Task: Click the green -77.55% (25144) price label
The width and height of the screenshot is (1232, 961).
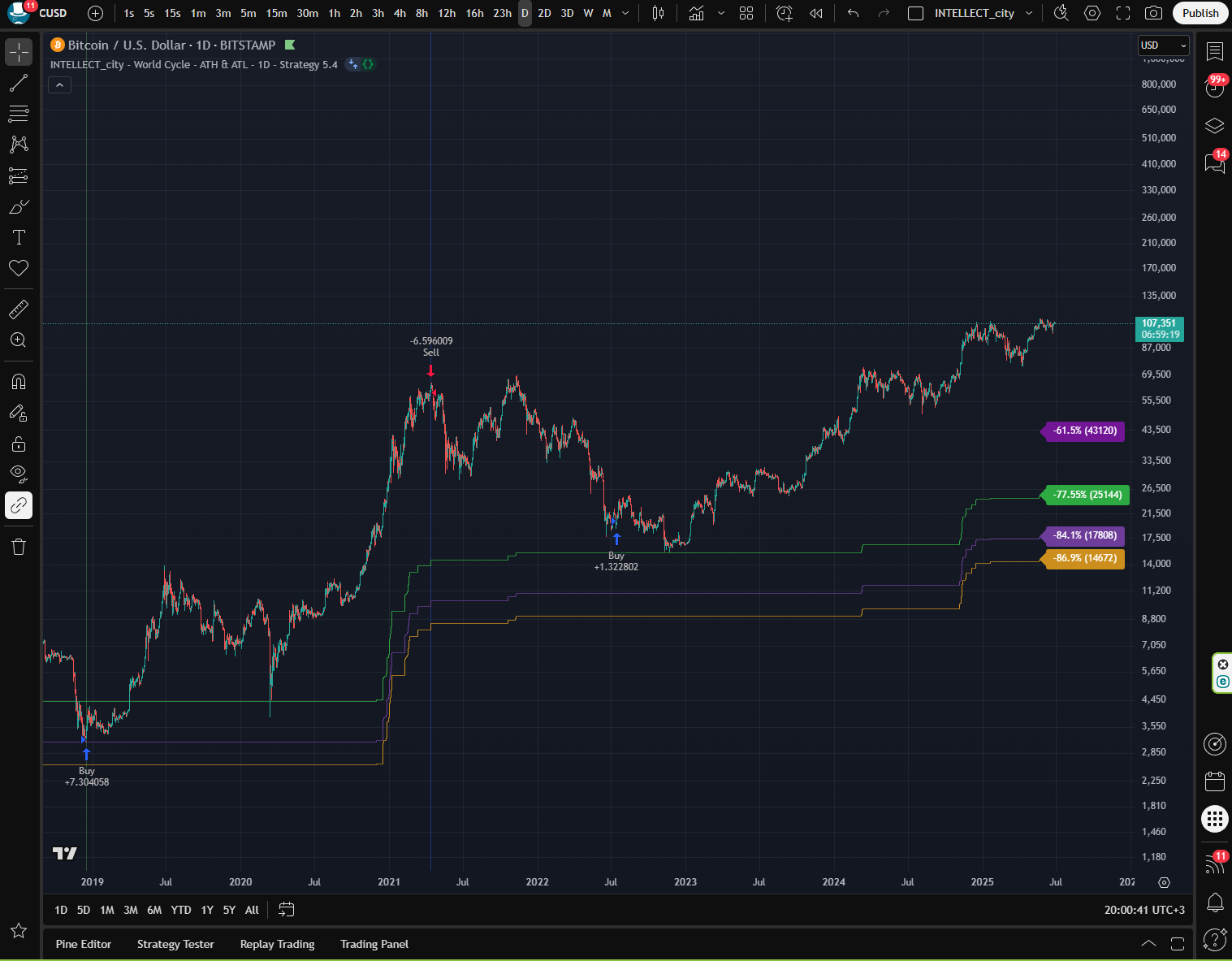Action: 1087,495
